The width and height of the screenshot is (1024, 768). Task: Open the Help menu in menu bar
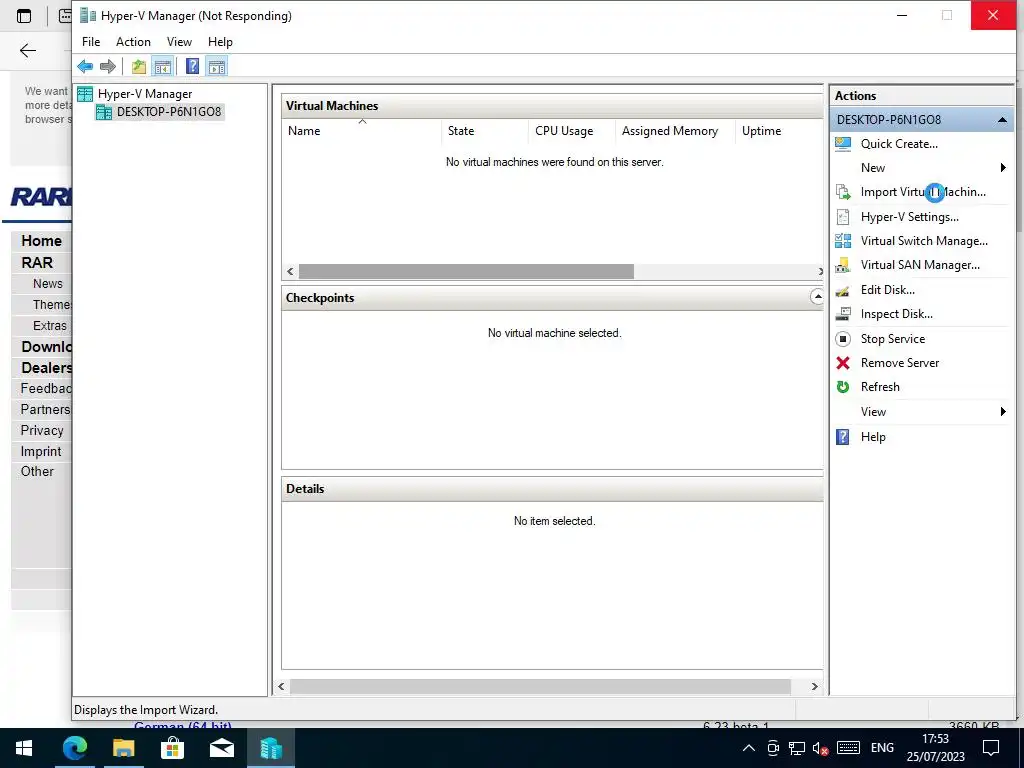pyautogui.click(x=220, y=42)
